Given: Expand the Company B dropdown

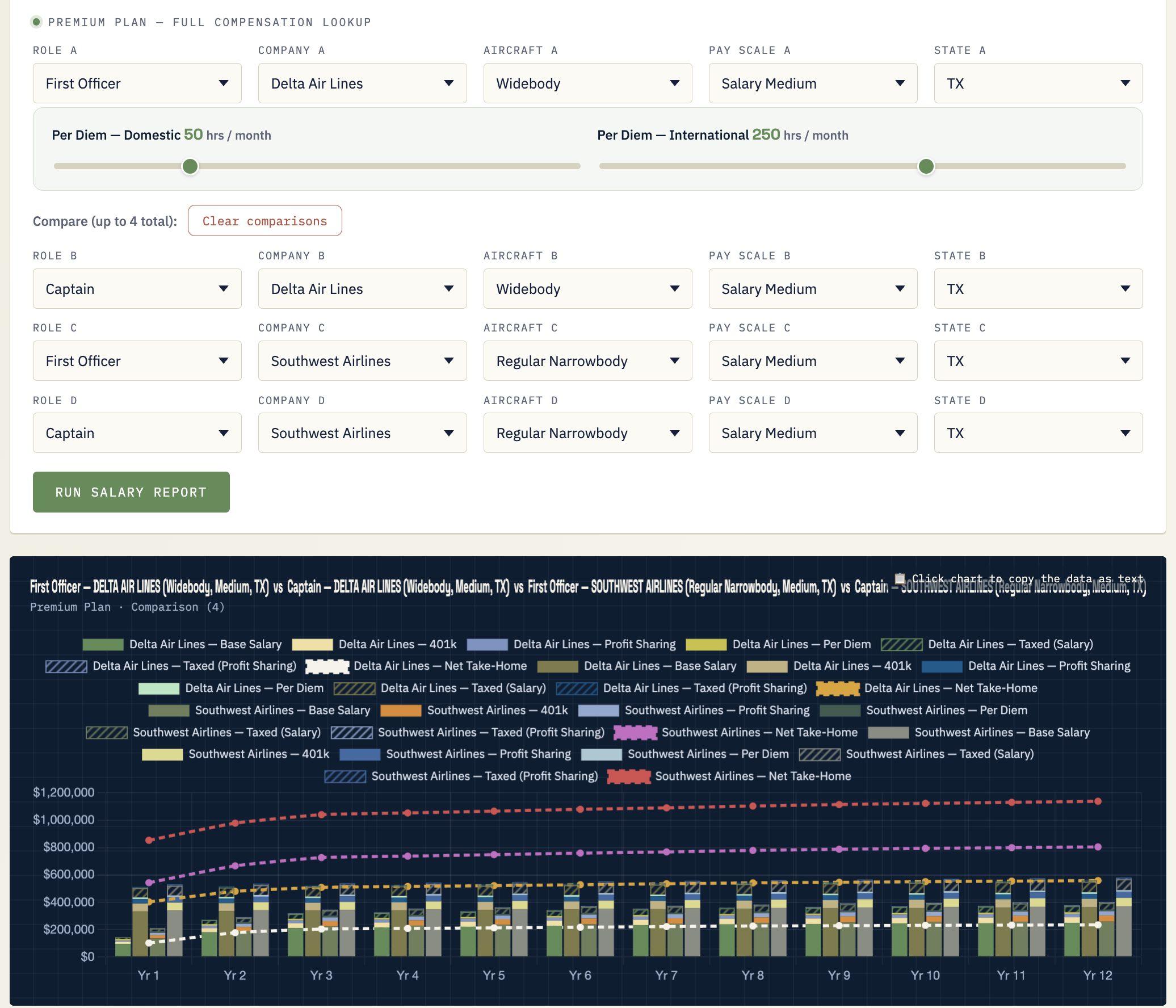Looking at the screenshot, I should [x=363, y=289].
